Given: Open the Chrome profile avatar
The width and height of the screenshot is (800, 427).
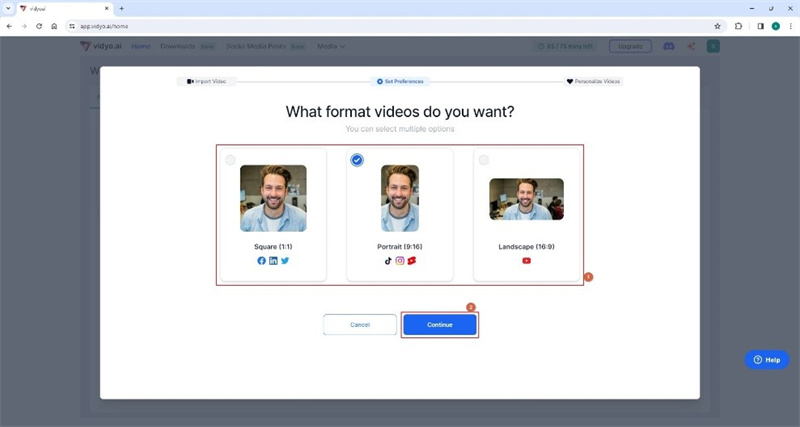Looking at the screenshot, I should 776,26.
